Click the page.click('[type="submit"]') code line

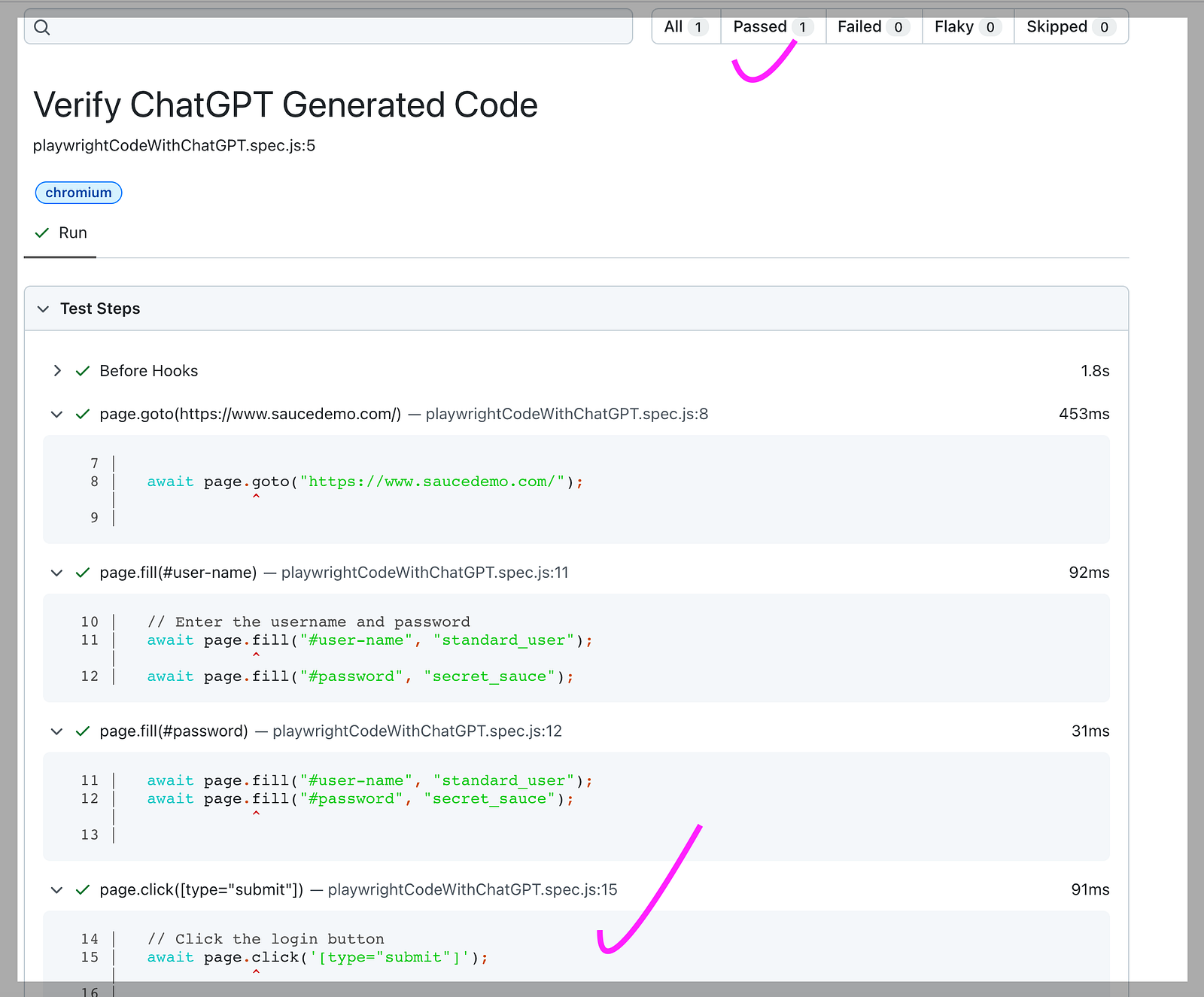318,957
